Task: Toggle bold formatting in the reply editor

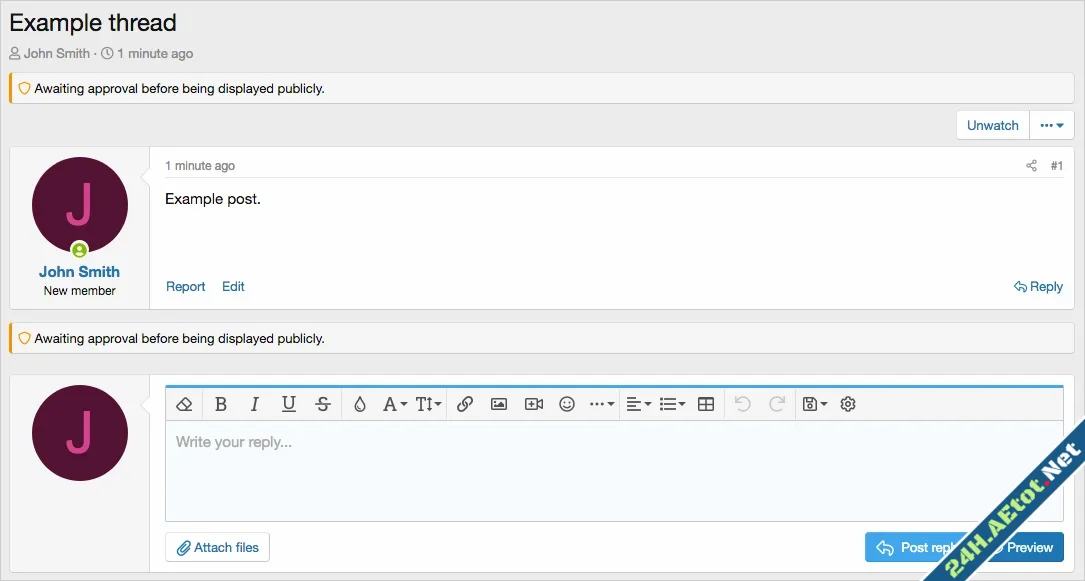Action: pos(221,404)
